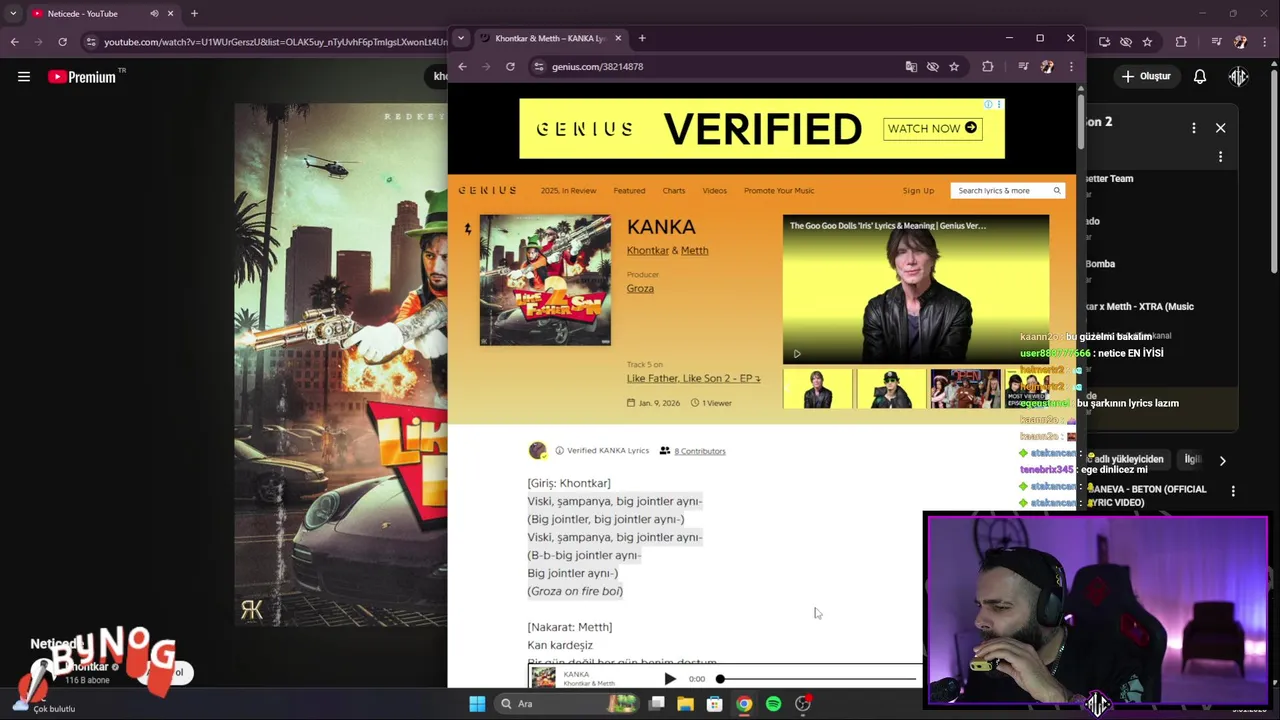
Task: Open YouTube hamburger guide menu
Action: click(x=24, y=76)
